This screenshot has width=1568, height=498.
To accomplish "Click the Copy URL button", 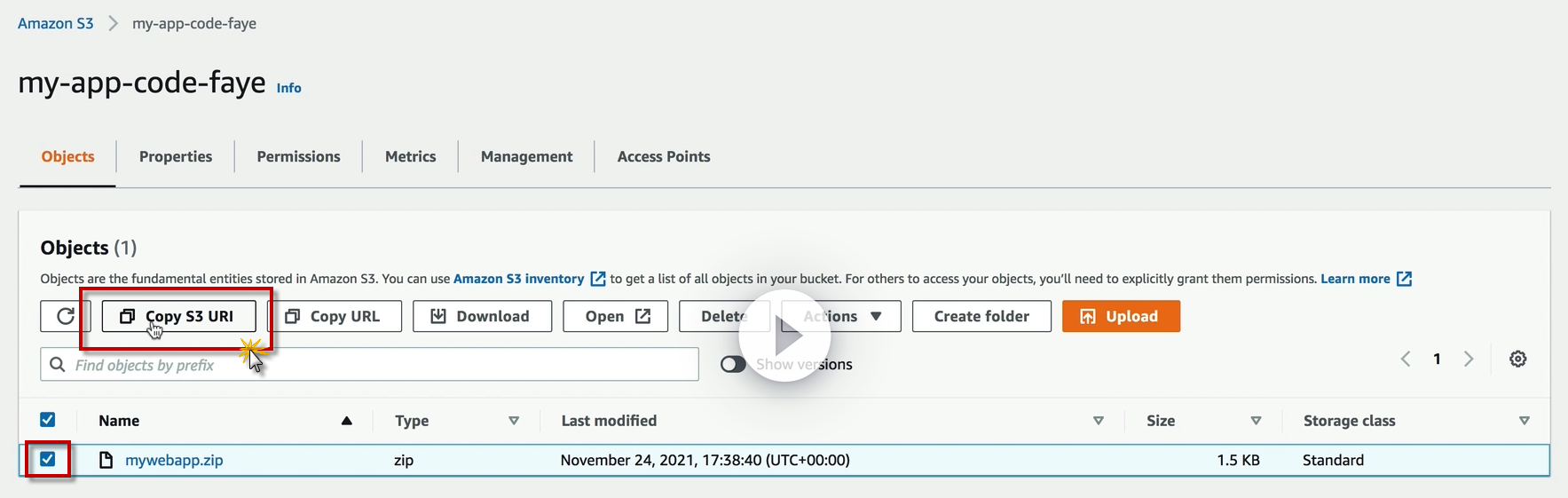I will 335,317.
